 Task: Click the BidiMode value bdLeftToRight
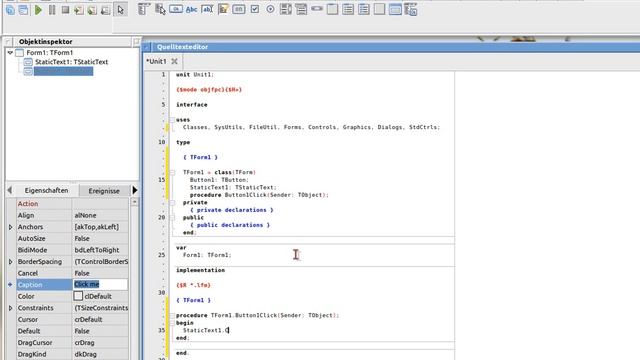[x=97, y=250]
